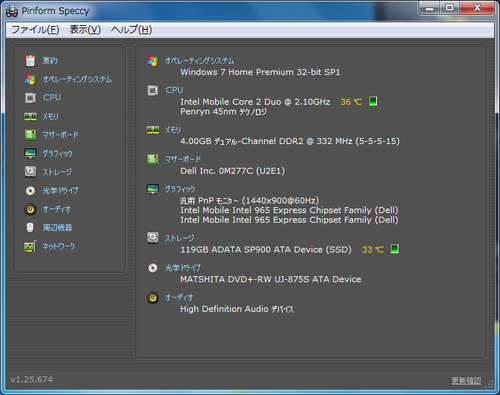Click the audio speaker icon in main panel
The height and width of the screenshot is (395, 500).
pos(153,297)
